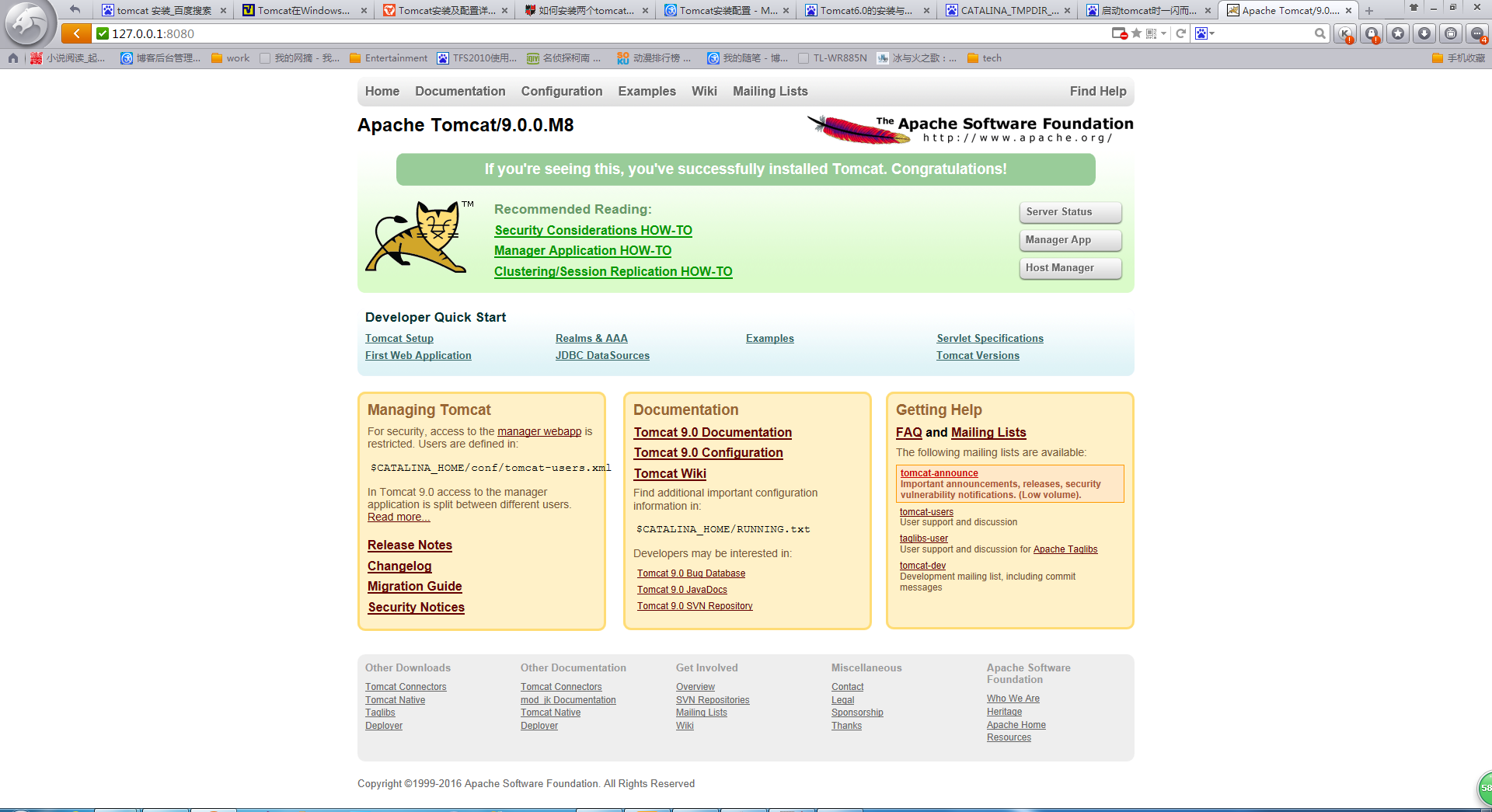
Task: Open the Servlet Specifications link
Action: [x=990, y=338]
